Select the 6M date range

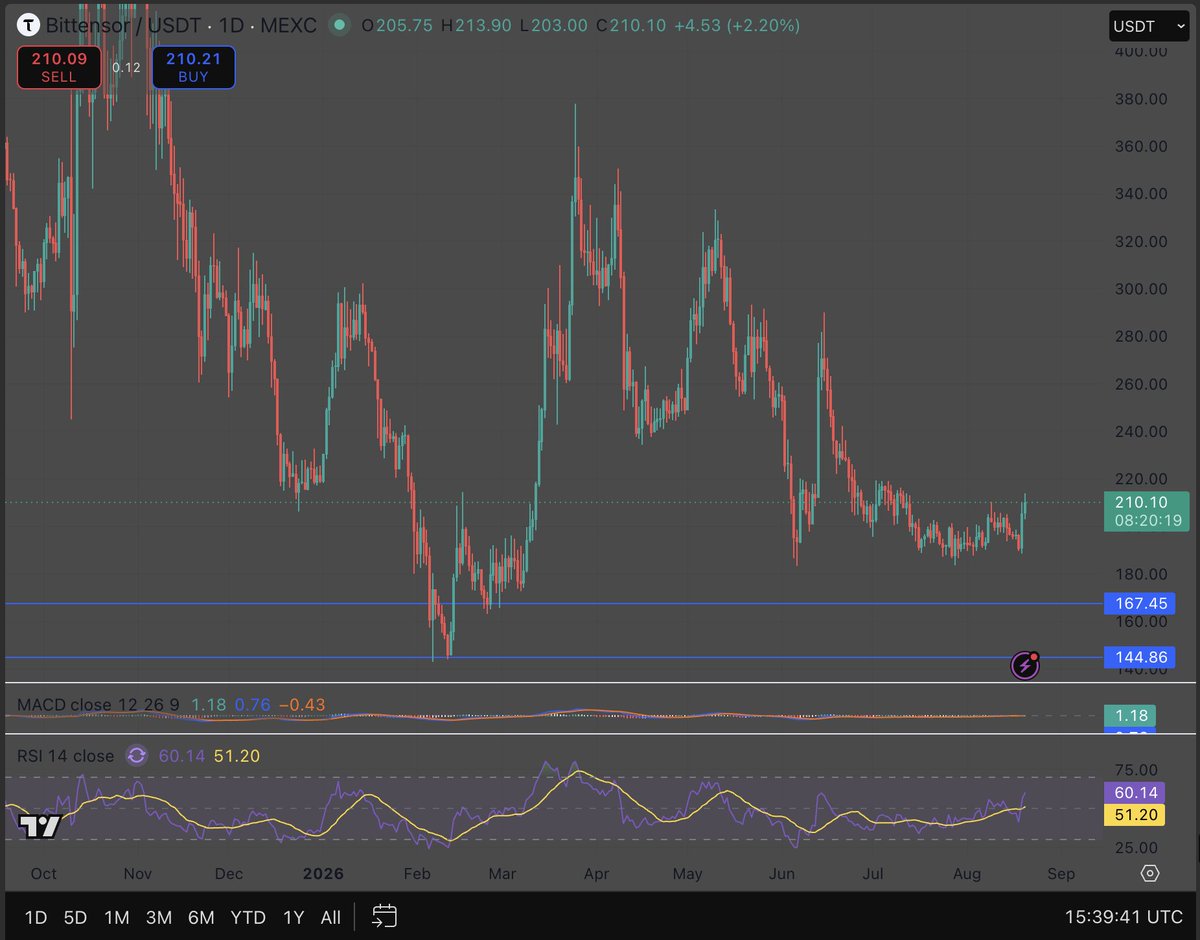pos(202,917)
